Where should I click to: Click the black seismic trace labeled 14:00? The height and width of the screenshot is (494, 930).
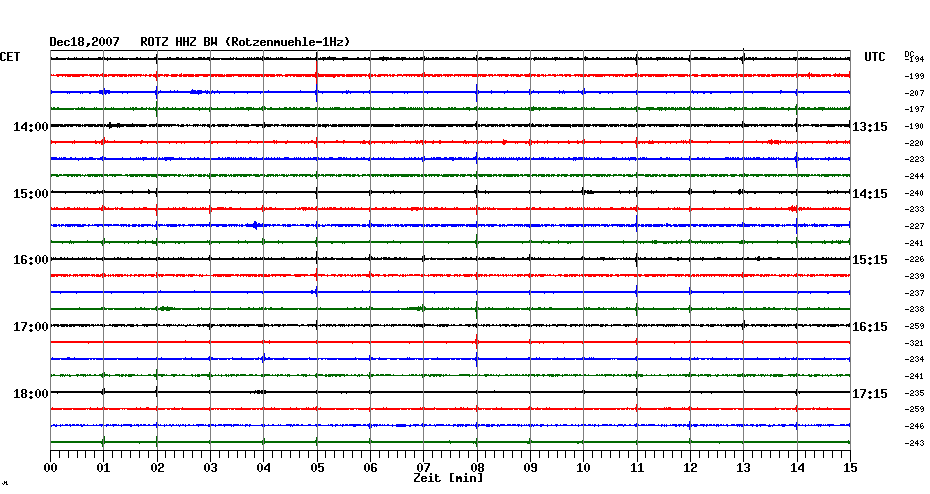click(x=450, y=126)
